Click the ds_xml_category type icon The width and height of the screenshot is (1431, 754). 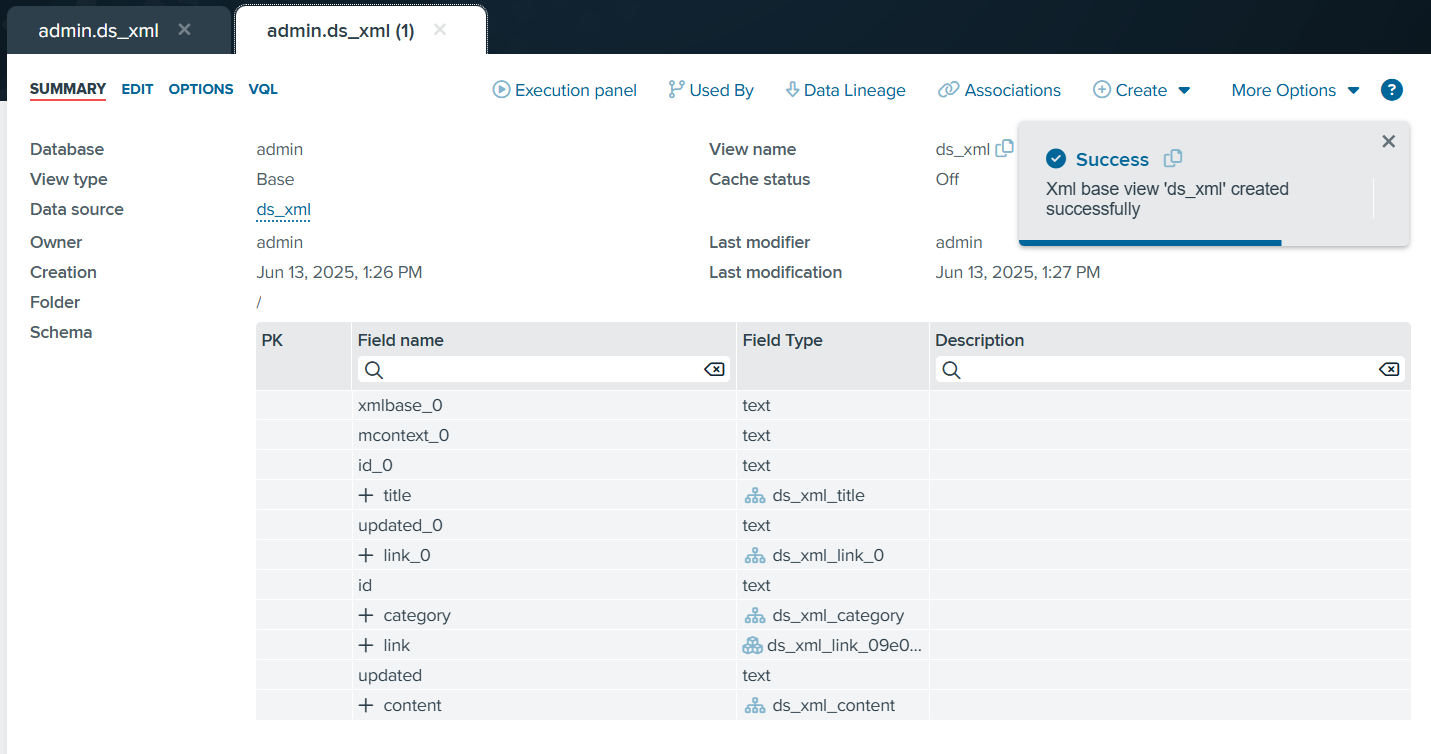[755, 615]
